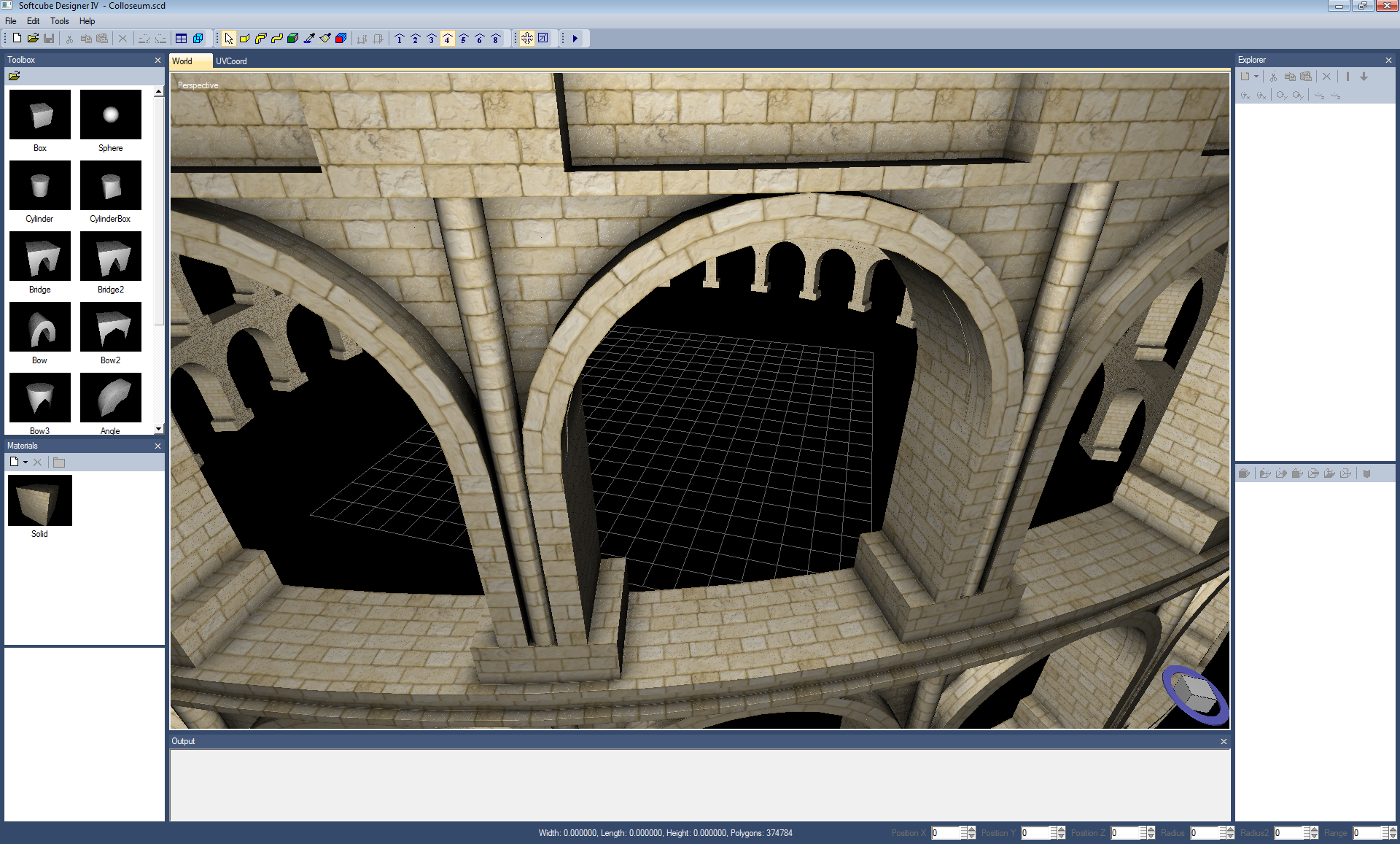Select the Bridge2 shape in Toolbox

pyautogui.click(x=111, y=257)
